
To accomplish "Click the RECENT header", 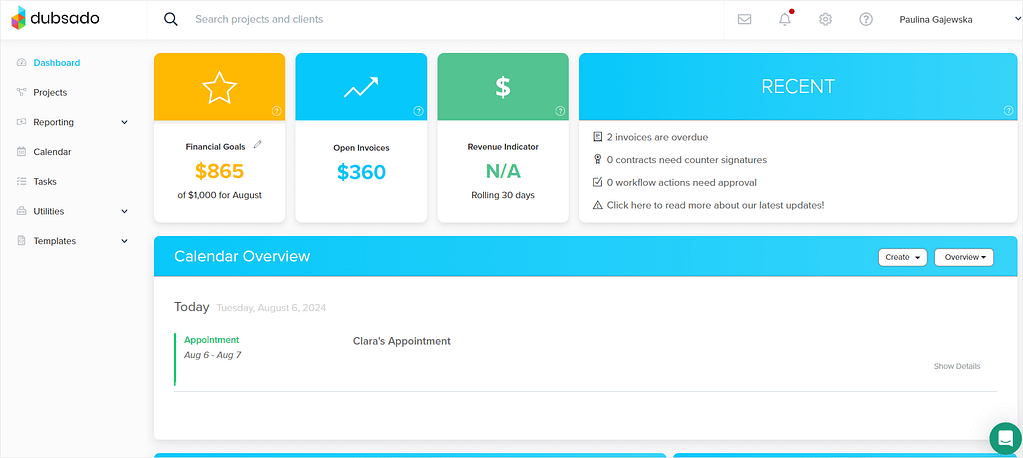I will 798,87.
